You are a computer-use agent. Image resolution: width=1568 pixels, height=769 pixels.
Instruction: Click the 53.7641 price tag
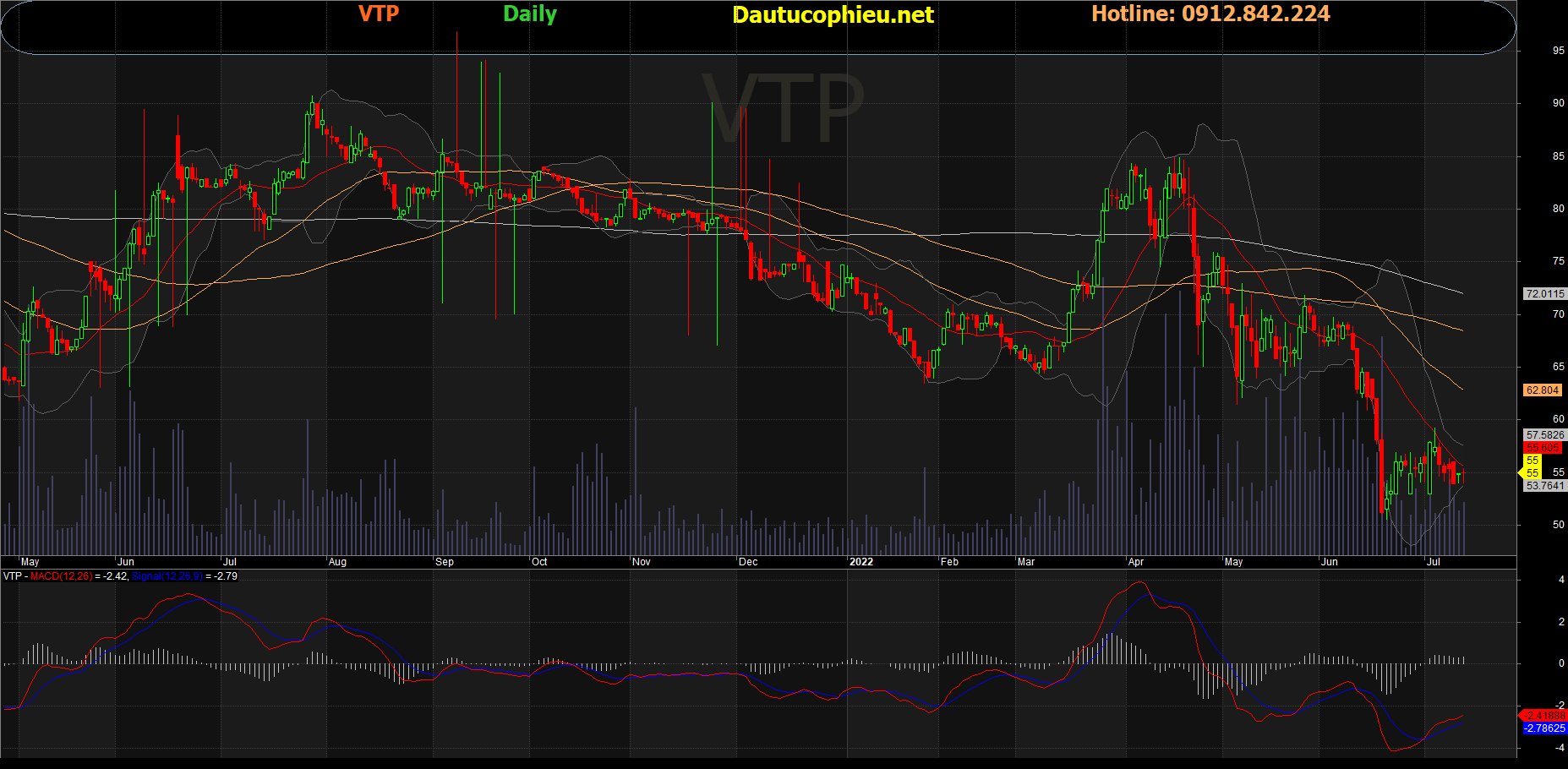click(x=1544, y=486)
